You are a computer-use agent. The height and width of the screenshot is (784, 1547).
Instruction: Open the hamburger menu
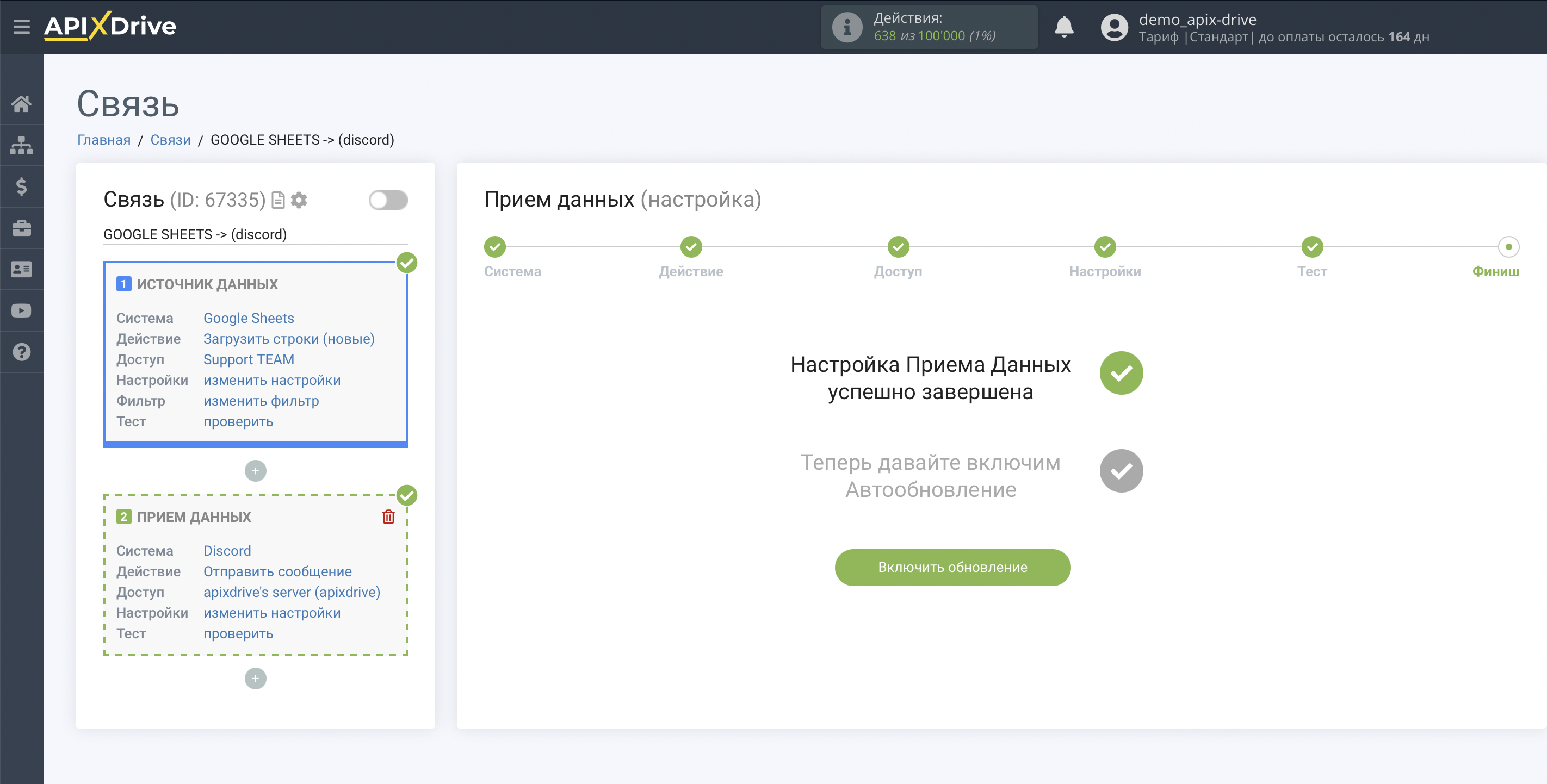click(22, 27)
